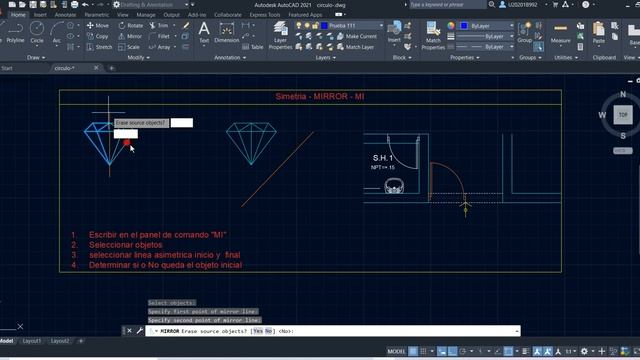Click the keyword search input field
Screen dimensions: 640x360
click(447, 4)
